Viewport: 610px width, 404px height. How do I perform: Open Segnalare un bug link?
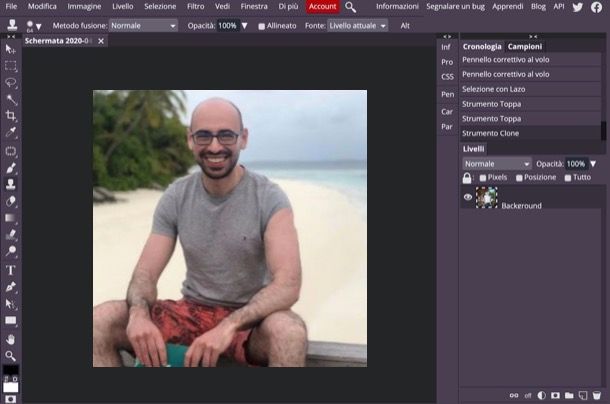456,6
